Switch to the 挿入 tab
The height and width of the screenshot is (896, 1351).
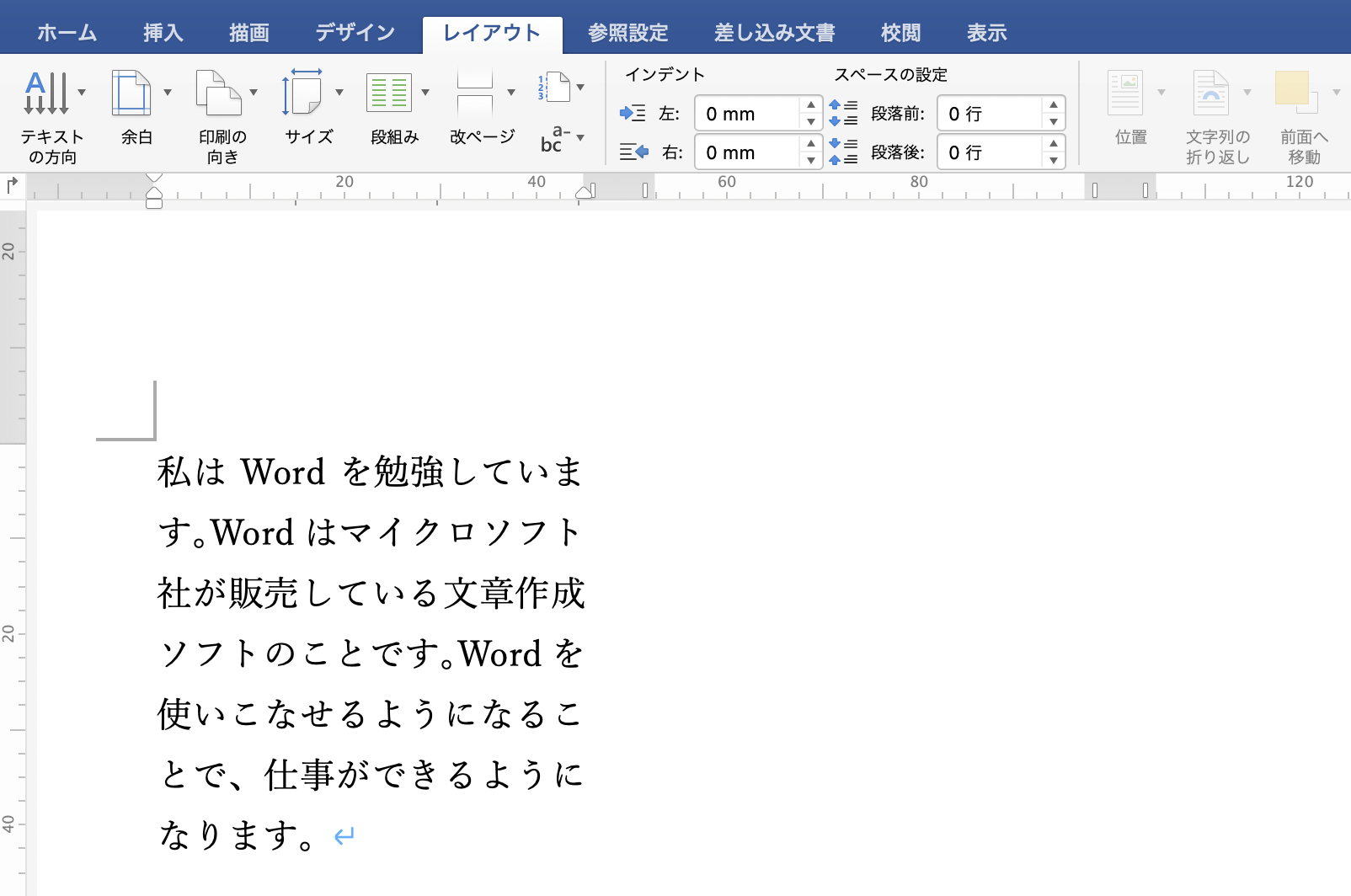(x=163, y=33)
